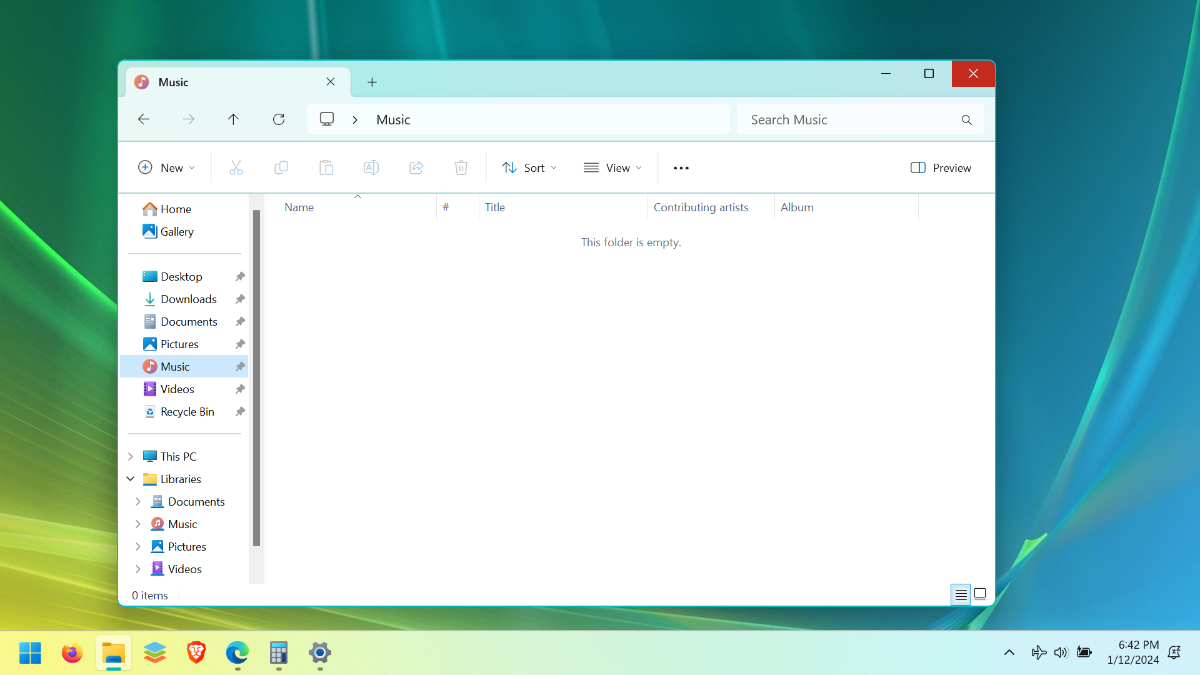The width and height of the screenshot is (1200, 675).
Task: Open the Sort dropdown
Action: 529,168
